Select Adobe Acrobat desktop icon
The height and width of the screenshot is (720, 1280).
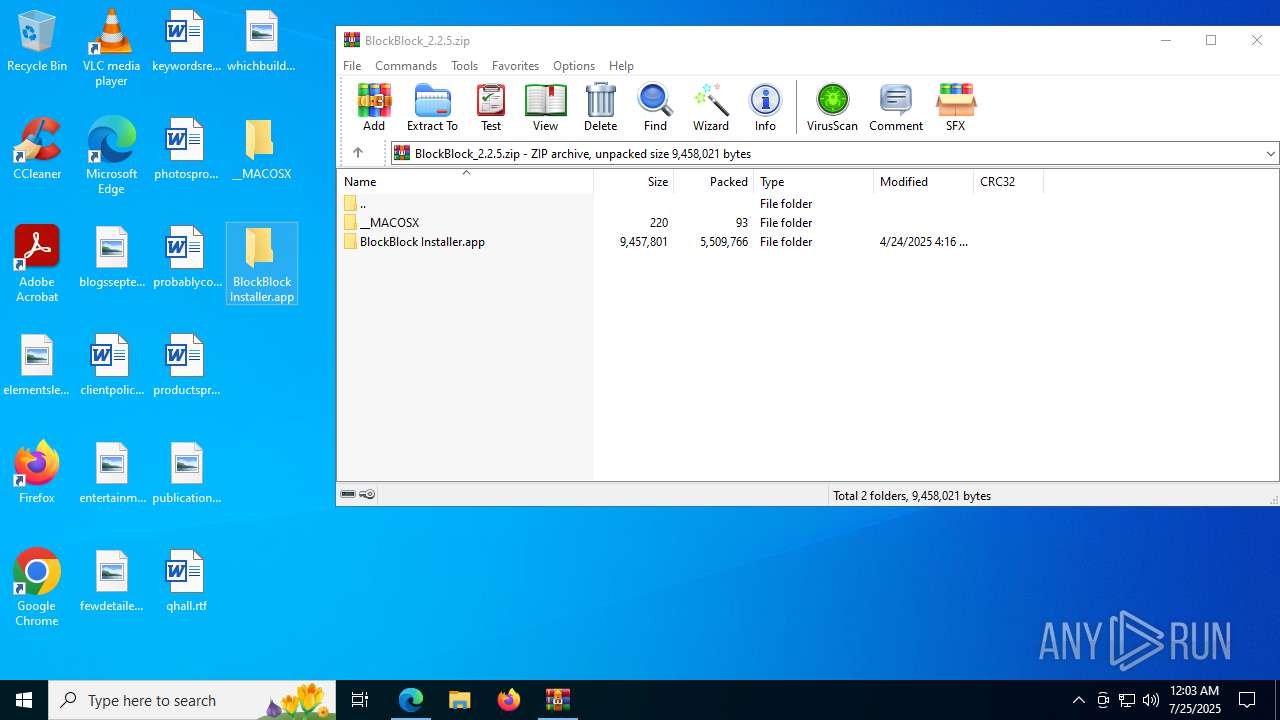coord(37,263)
